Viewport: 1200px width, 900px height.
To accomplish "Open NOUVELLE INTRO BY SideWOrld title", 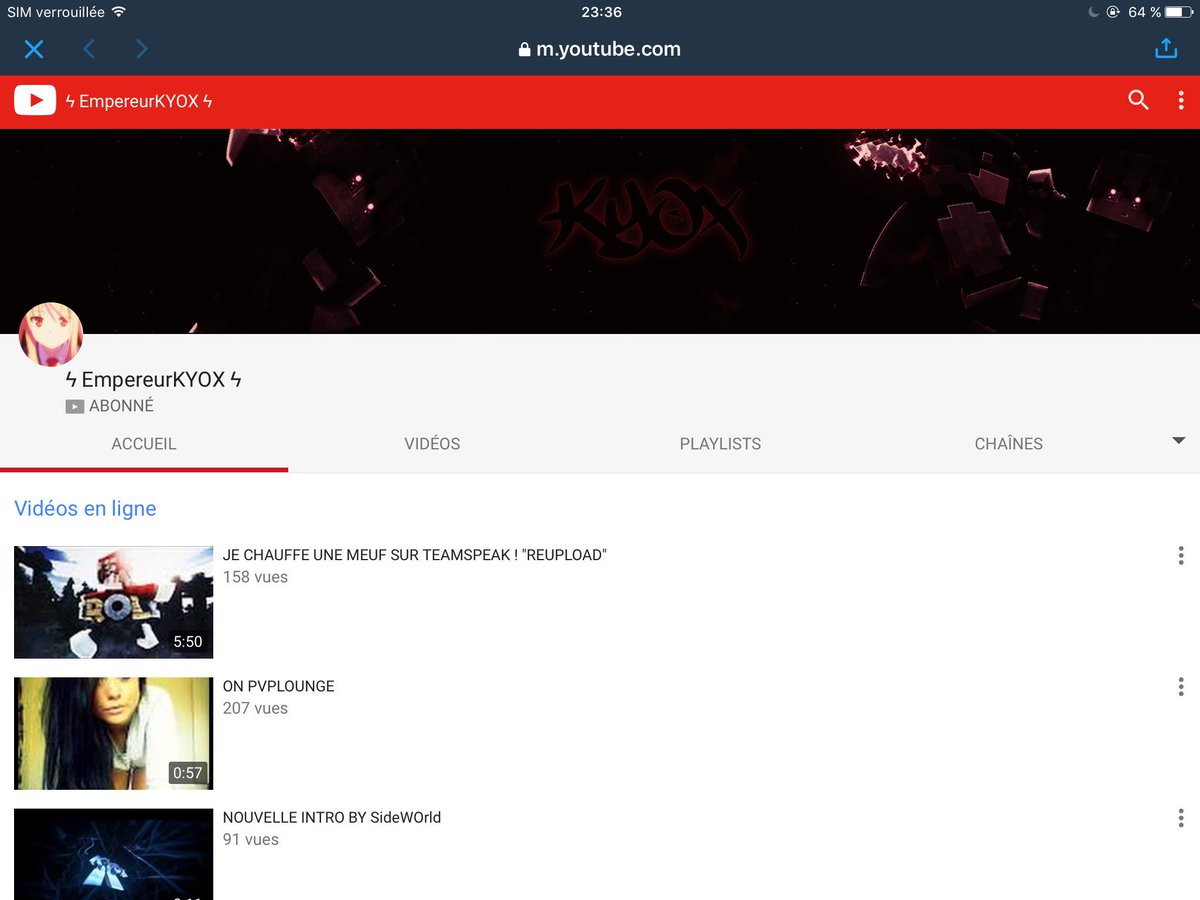I will pyautogui.click(x=332, y=817).
